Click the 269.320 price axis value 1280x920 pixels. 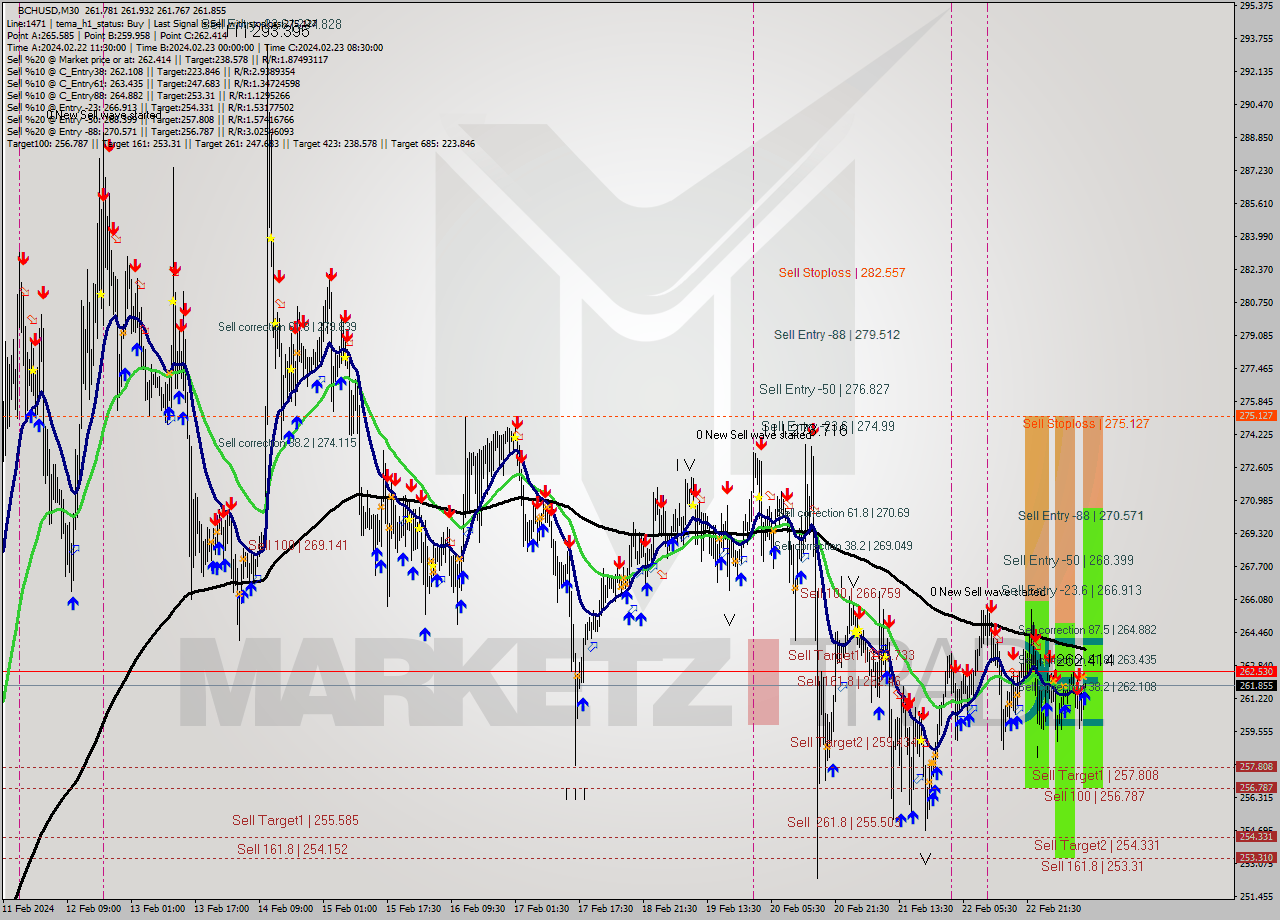point(1256,533)
